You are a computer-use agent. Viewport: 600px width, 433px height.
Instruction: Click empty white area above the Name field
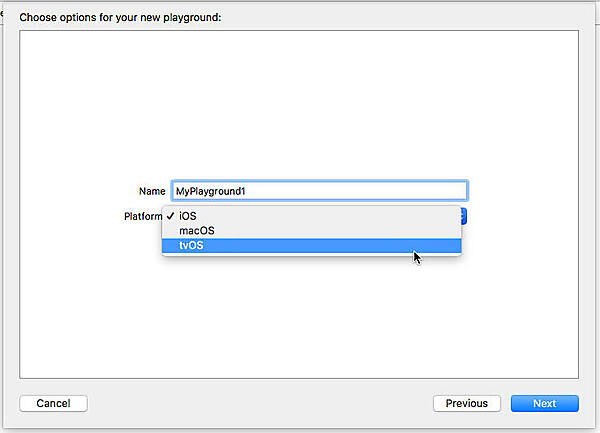click(300, 110)
